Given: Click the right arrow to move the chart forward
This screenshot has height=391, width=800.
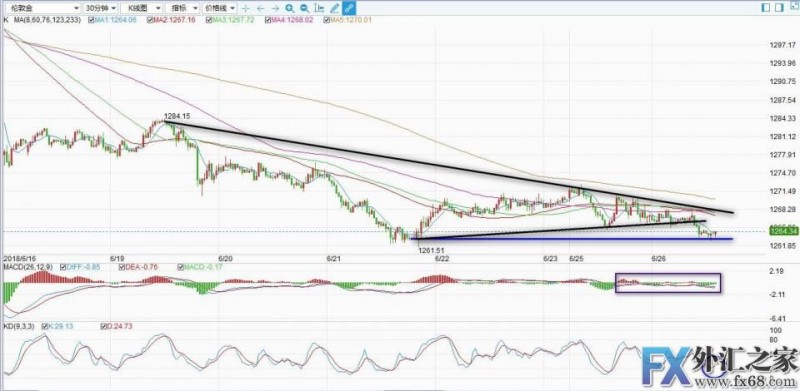Looking at the screenshot, I should (276, 8).
